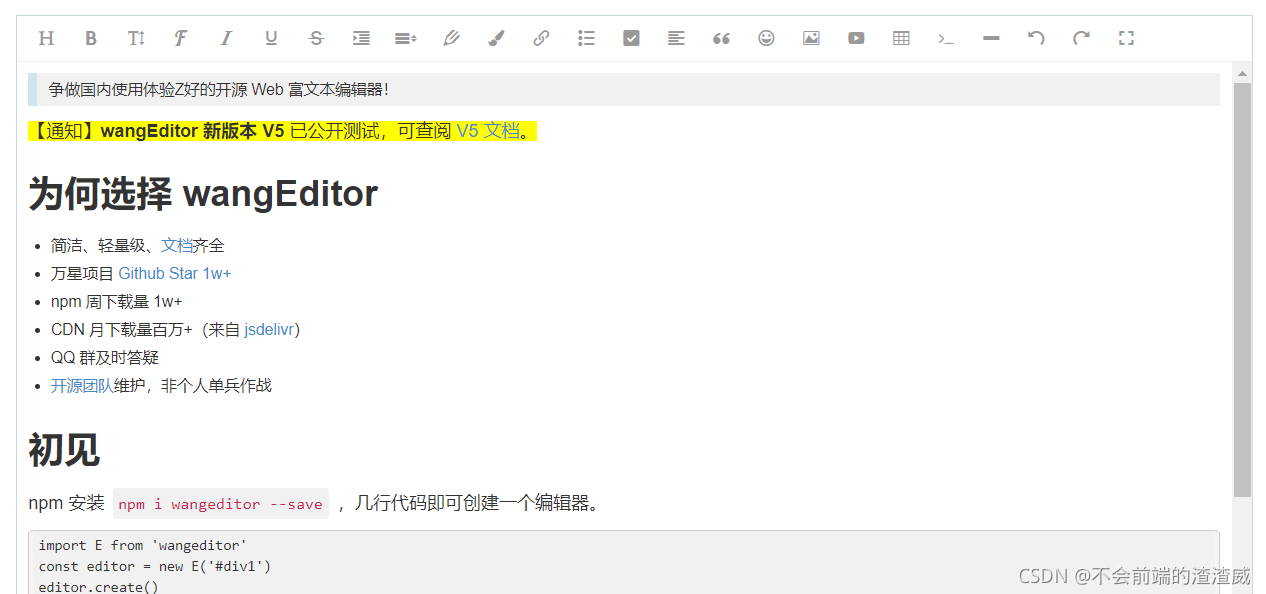
Task: Click the highlighted 【通知】wangEditor 新版本 V5 text
Action: [x=156, y=131]
